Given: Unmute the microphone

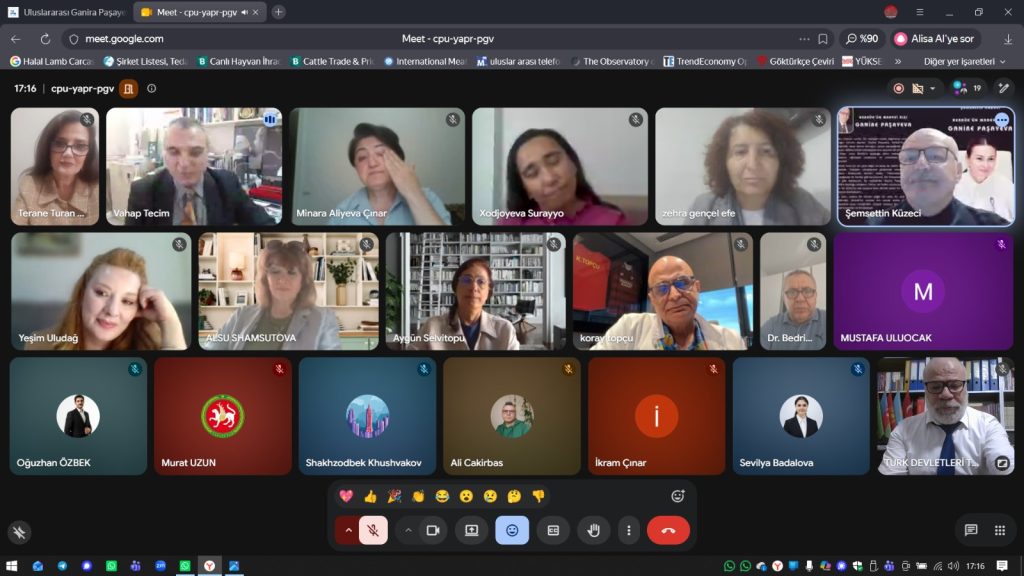Looking at the screenshot, I should tap(374, 530).
